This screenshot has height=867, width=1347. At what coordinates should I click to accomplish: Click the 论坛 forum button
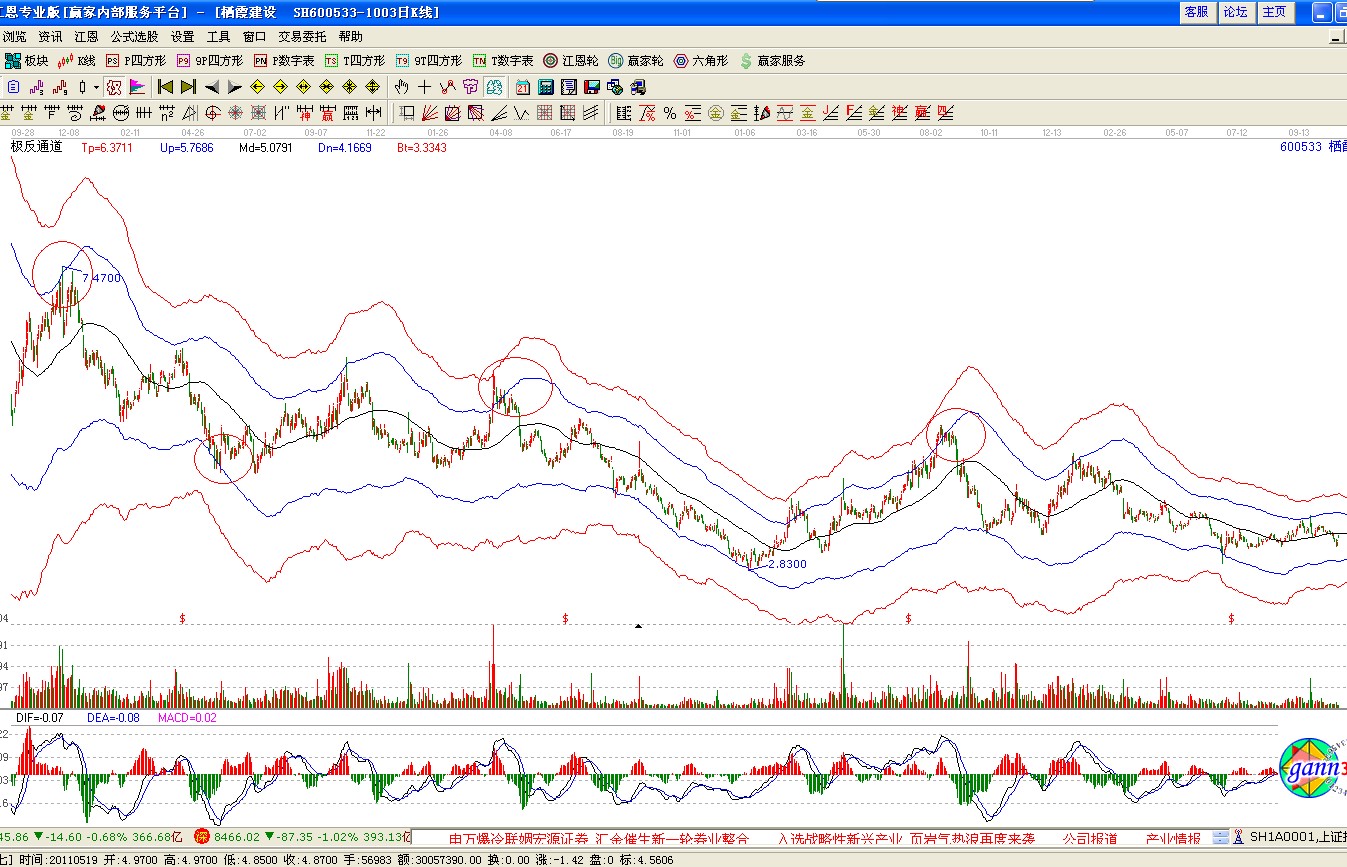point(1235,12)
